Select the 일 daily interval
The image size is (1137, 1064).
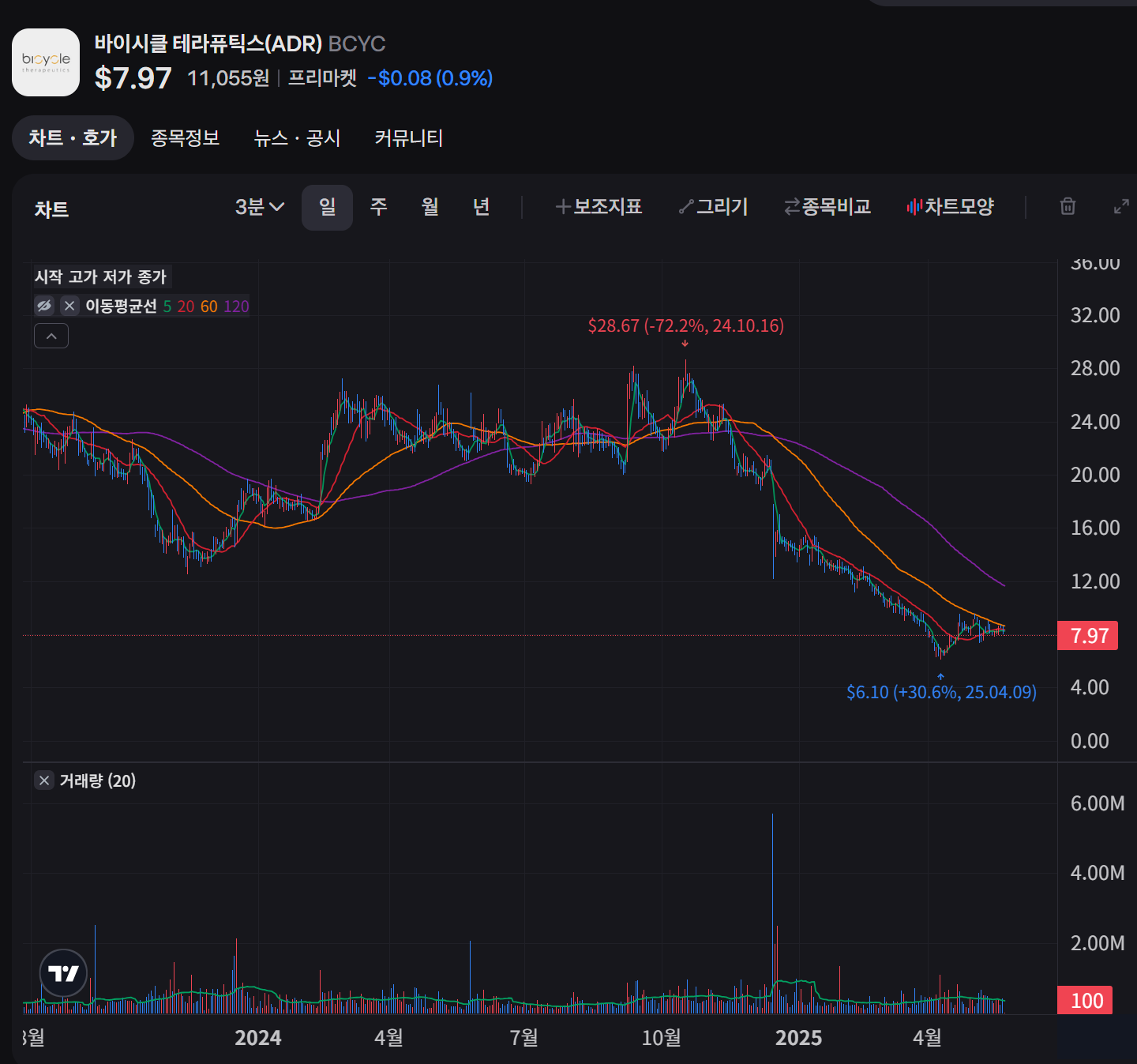(327, 207)
